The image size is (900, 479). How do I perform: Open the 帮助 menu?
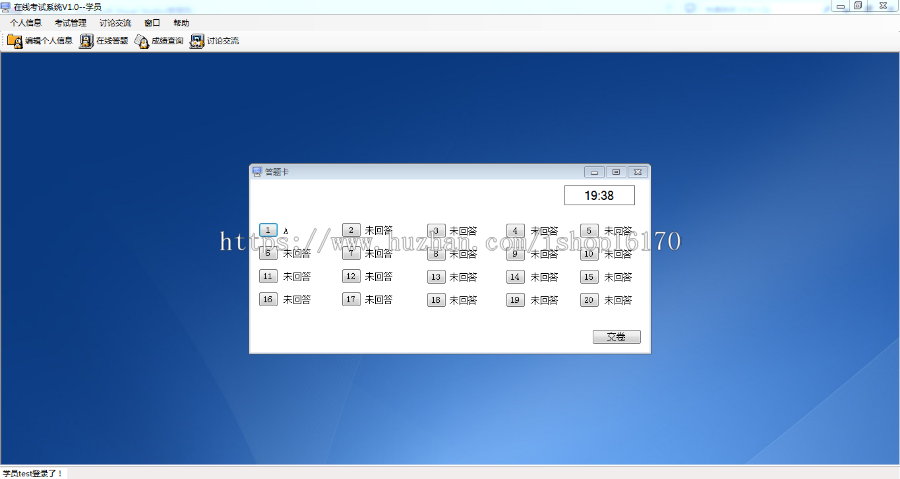[181, 23]
